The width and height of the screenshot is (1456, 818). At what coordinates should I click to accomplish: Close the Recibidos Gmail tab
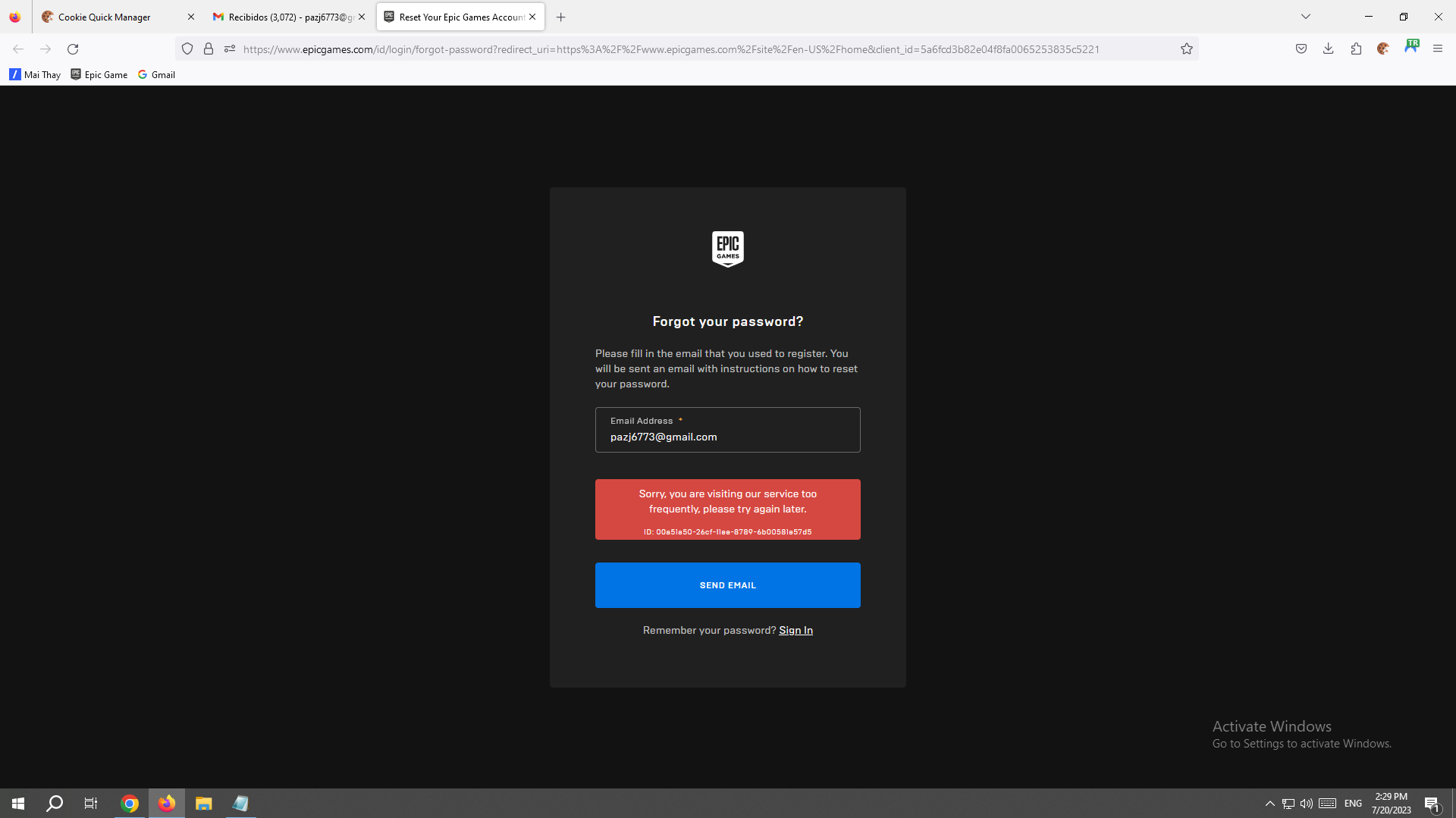click(362, 17)
